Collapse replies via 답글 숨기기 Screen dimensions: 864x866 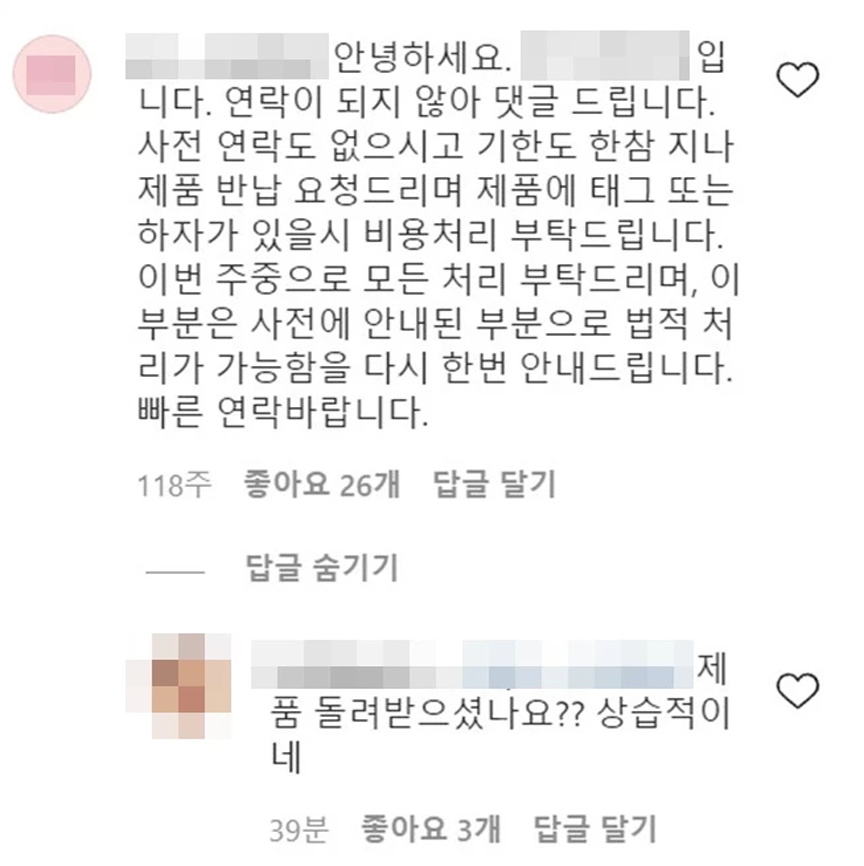pyautogui.click(x=322, y=568)
